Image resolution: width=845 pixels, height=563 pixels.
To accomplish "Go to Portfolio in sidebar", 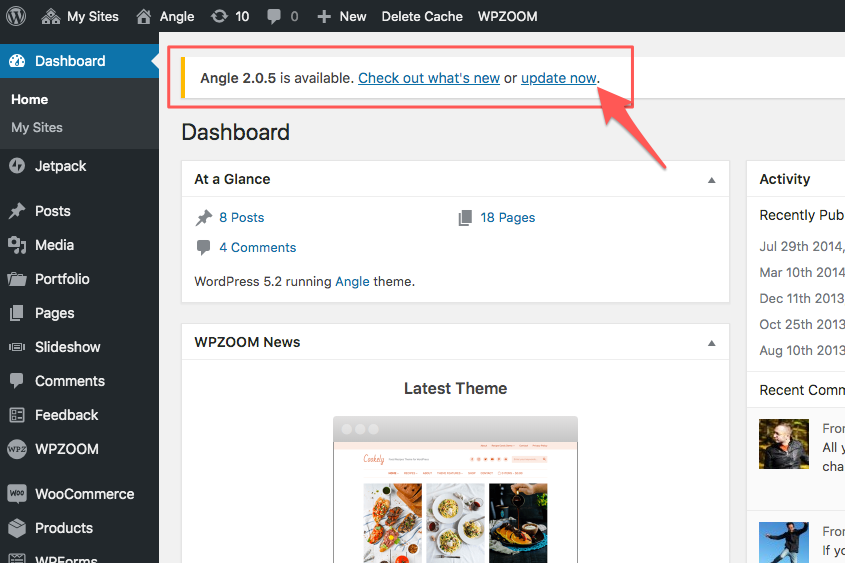I will (x=62, y=279).
